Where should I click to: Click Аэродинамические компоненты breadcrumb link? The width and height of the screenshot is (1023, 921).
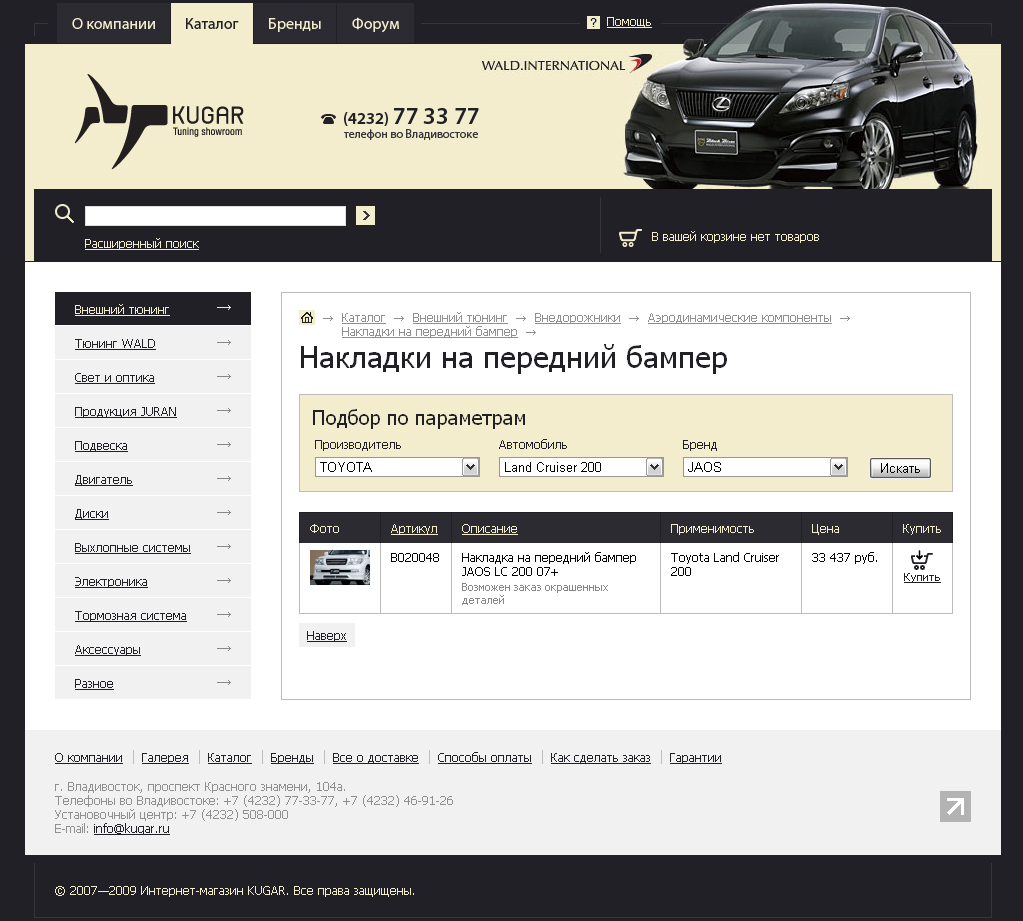739,318
